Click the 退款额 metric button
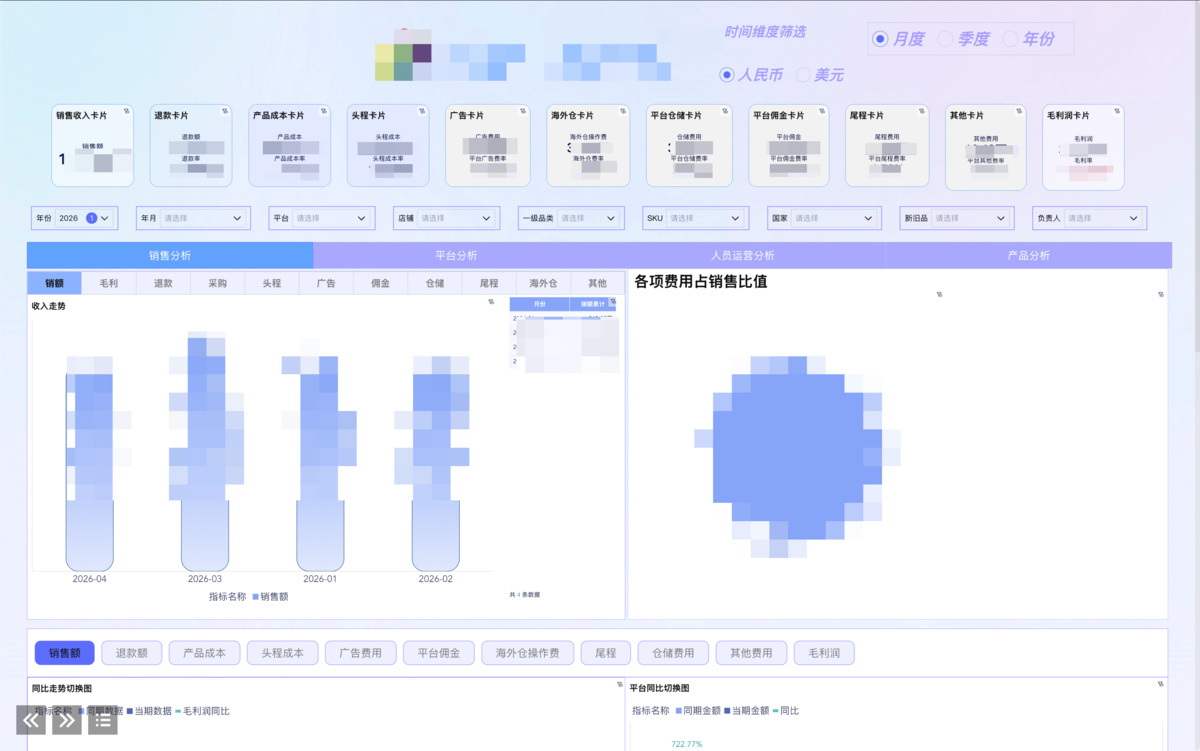This screenshot has height=751, width=1200. (131, 653)
